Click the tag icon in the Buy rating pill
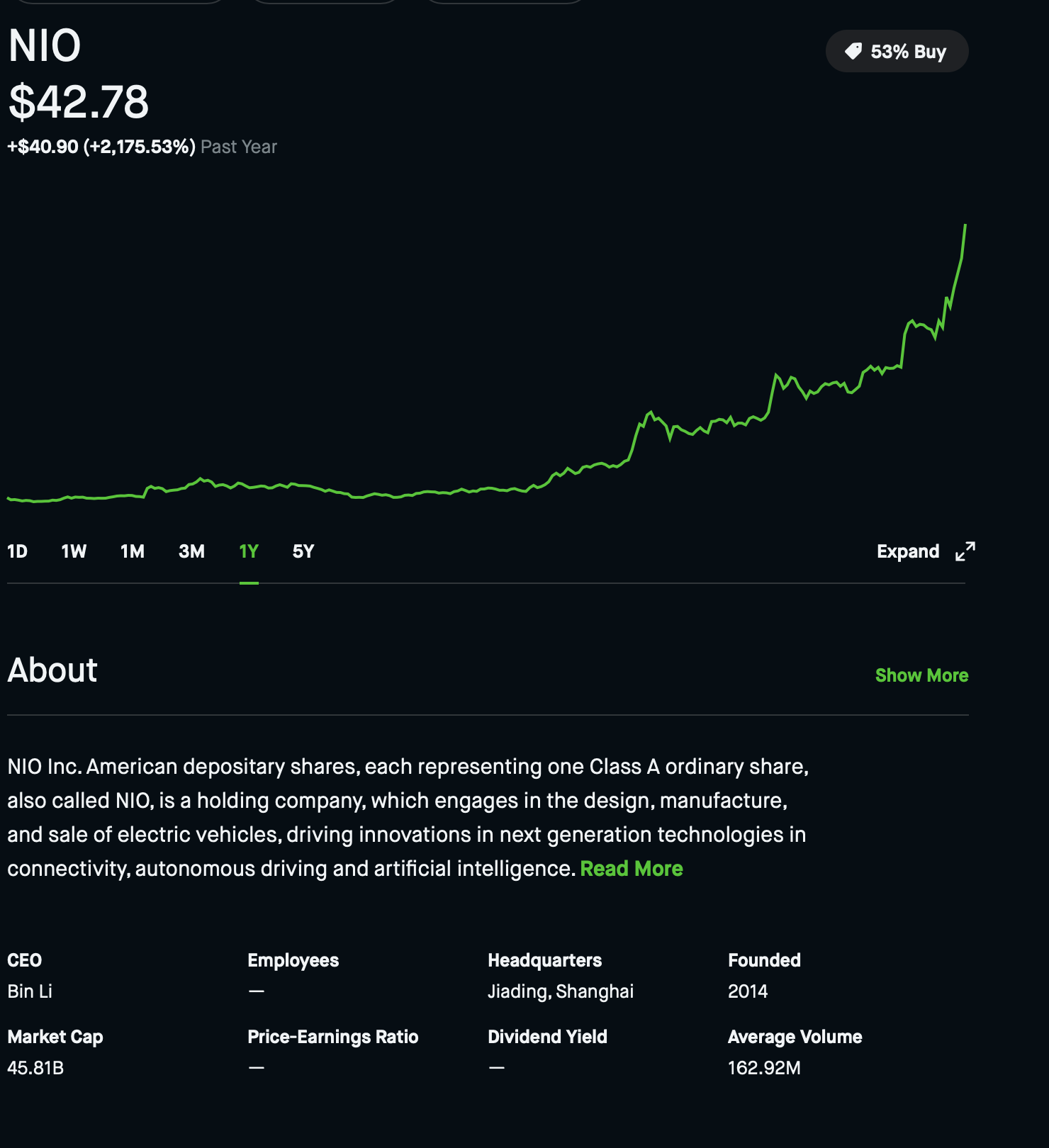The image size is (1049, 1148). click(x=853, y=51)
